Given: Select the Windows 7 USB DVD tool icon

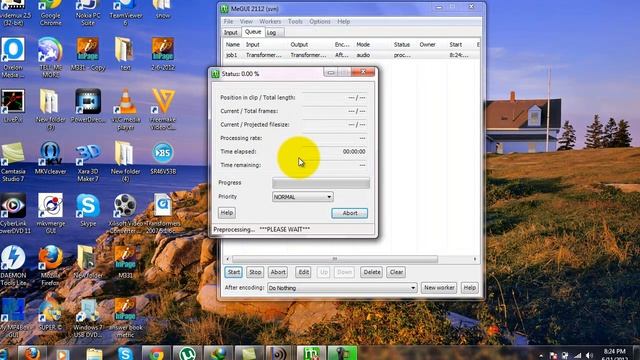Looking at the screenshot, I should [88, 318].
